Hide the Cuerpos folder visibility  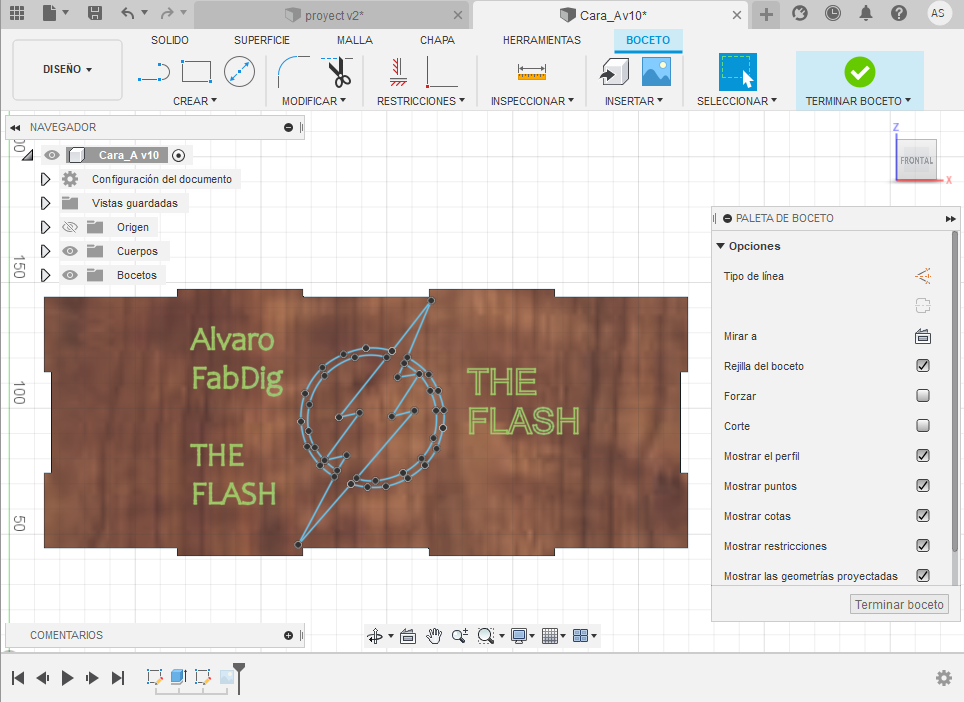pyautogui.click(x=70, y=251)
